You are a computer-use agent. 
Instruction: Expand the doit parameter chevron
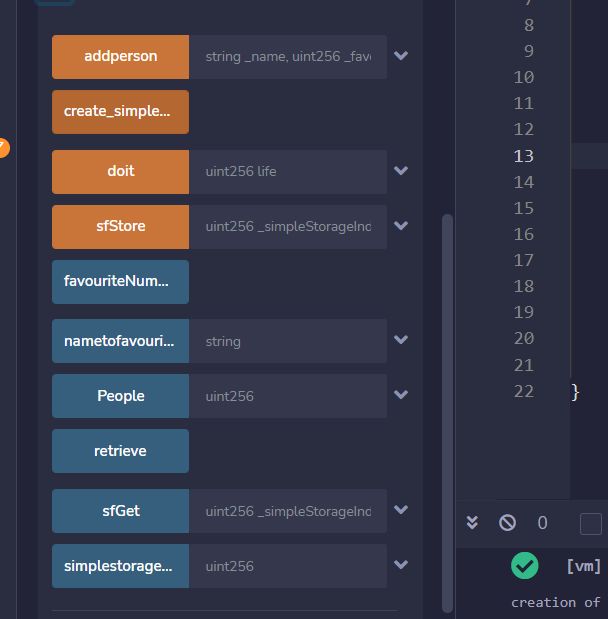(401, 171)
